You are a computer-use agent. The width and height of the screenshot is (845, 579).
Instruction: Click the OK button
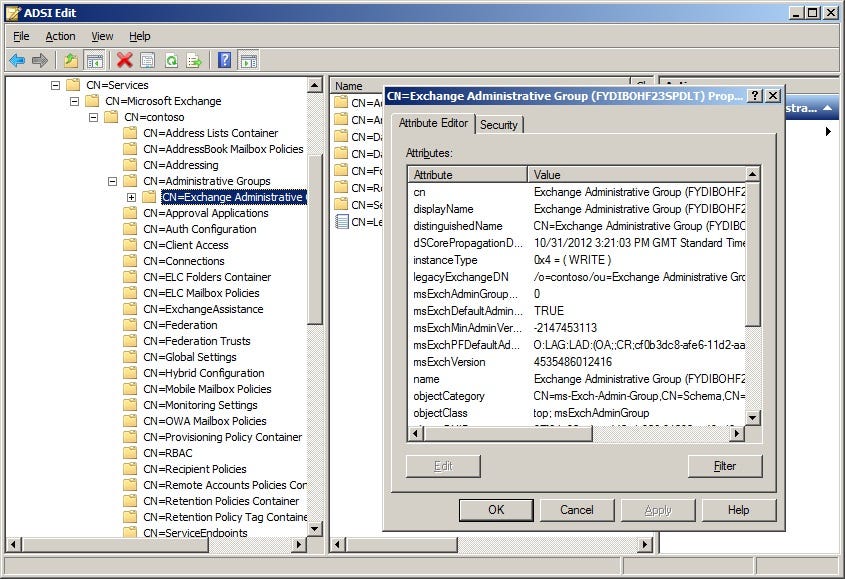[x=495, y=510]
